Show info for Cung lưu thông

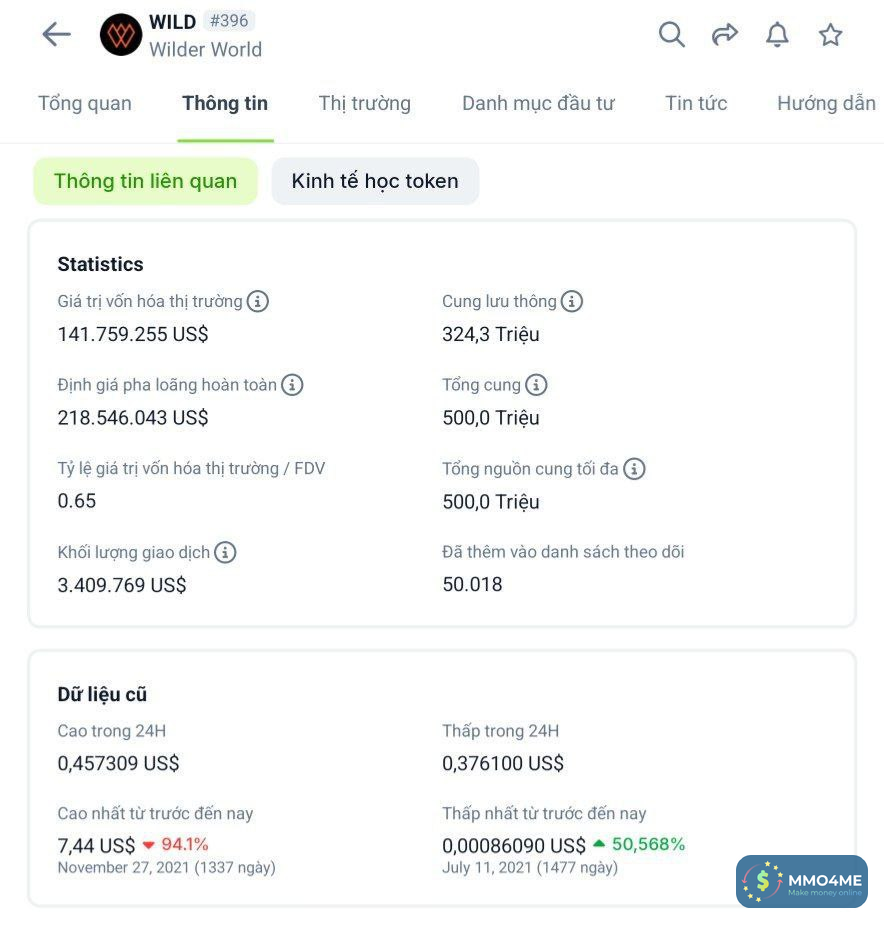coord(572,301)
